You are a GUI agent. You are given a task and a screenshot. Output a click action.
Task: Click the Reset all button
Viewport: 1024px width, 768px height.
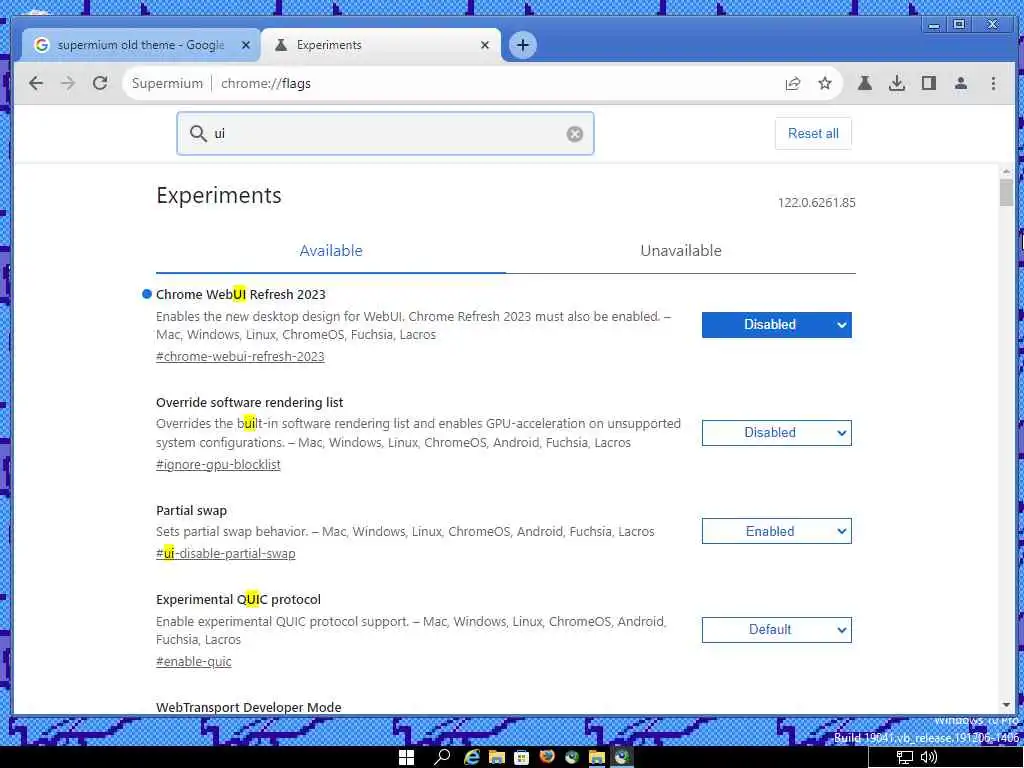click(813, 133)
